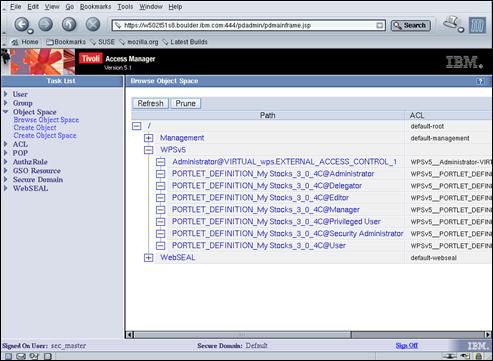The height and width of the screenshot is (361, 493).
Task: Click the horizontal scrollbar thumb
Action: [242, 334]
